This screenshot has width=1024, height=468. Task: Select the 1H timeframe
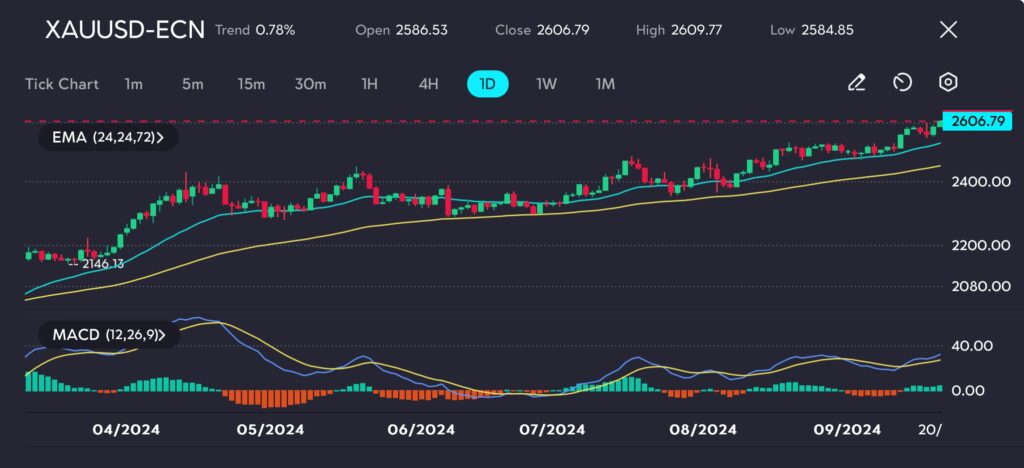click(370, 84)
